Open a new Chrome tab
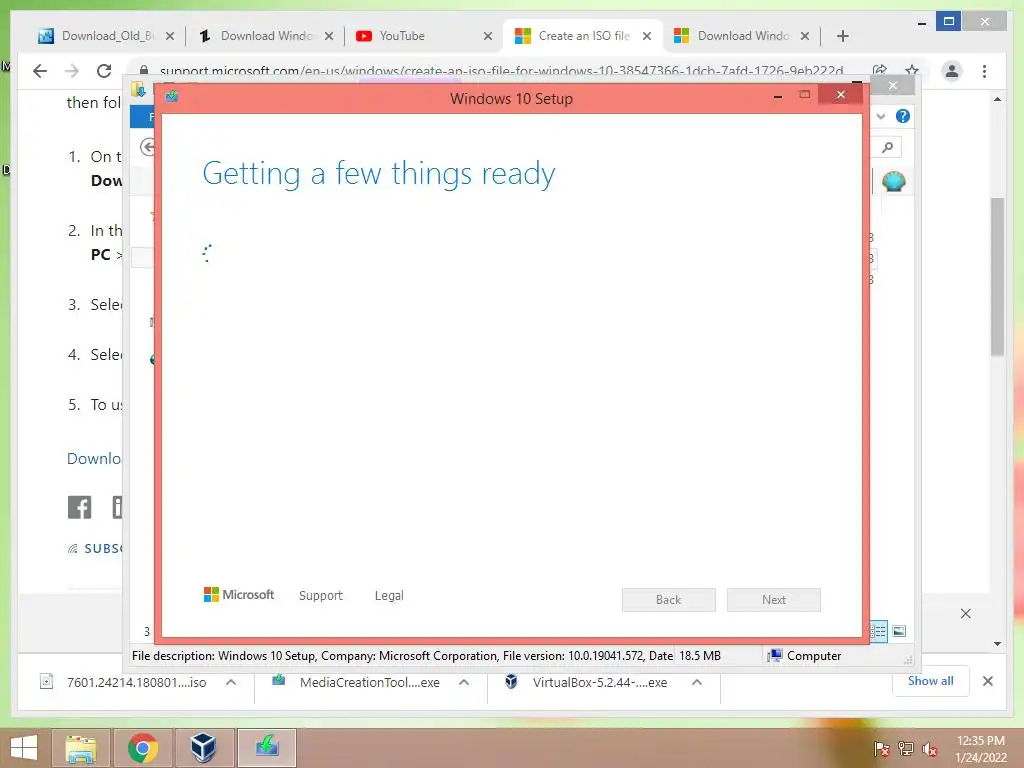Viewport: 1024px width, 768px height. click(x=842, y=36)
